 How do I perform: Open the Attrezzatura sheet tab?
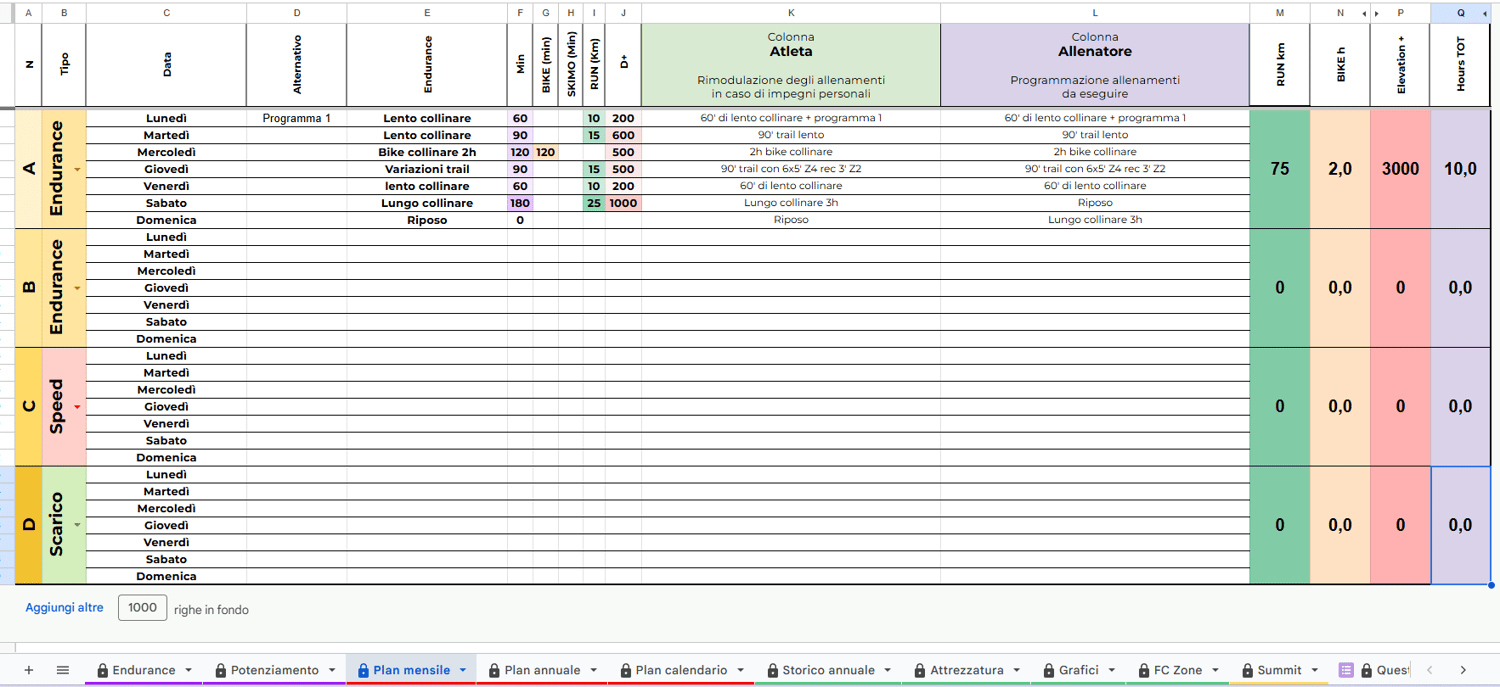[x=966, y=670]
